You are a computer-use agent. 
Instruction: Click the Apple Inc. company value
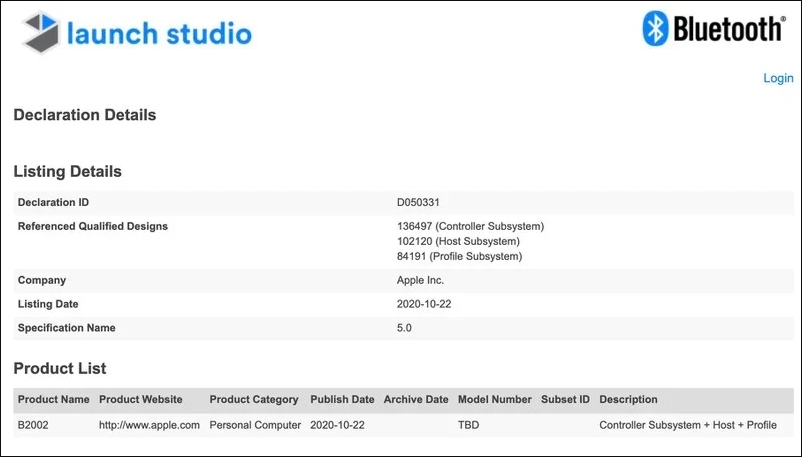(x=420, y=280)
